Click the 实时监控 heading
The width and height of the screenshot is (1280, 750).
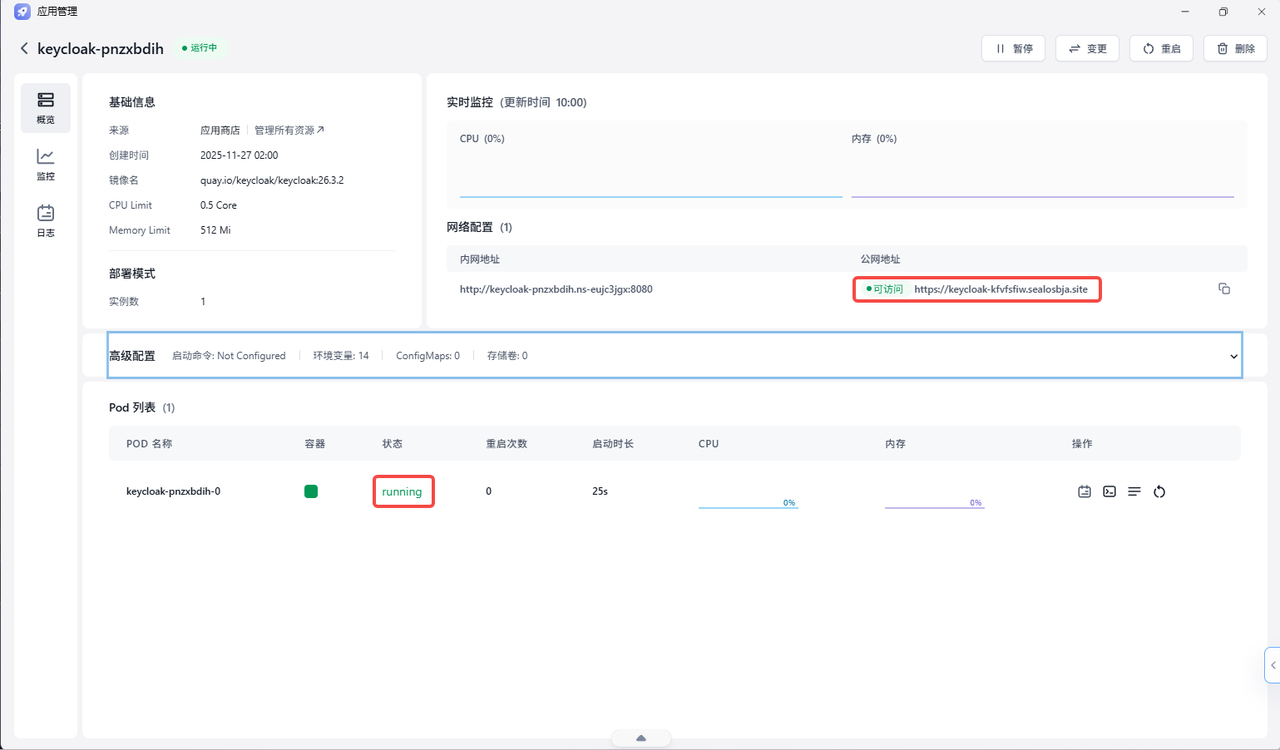(470, 102)
